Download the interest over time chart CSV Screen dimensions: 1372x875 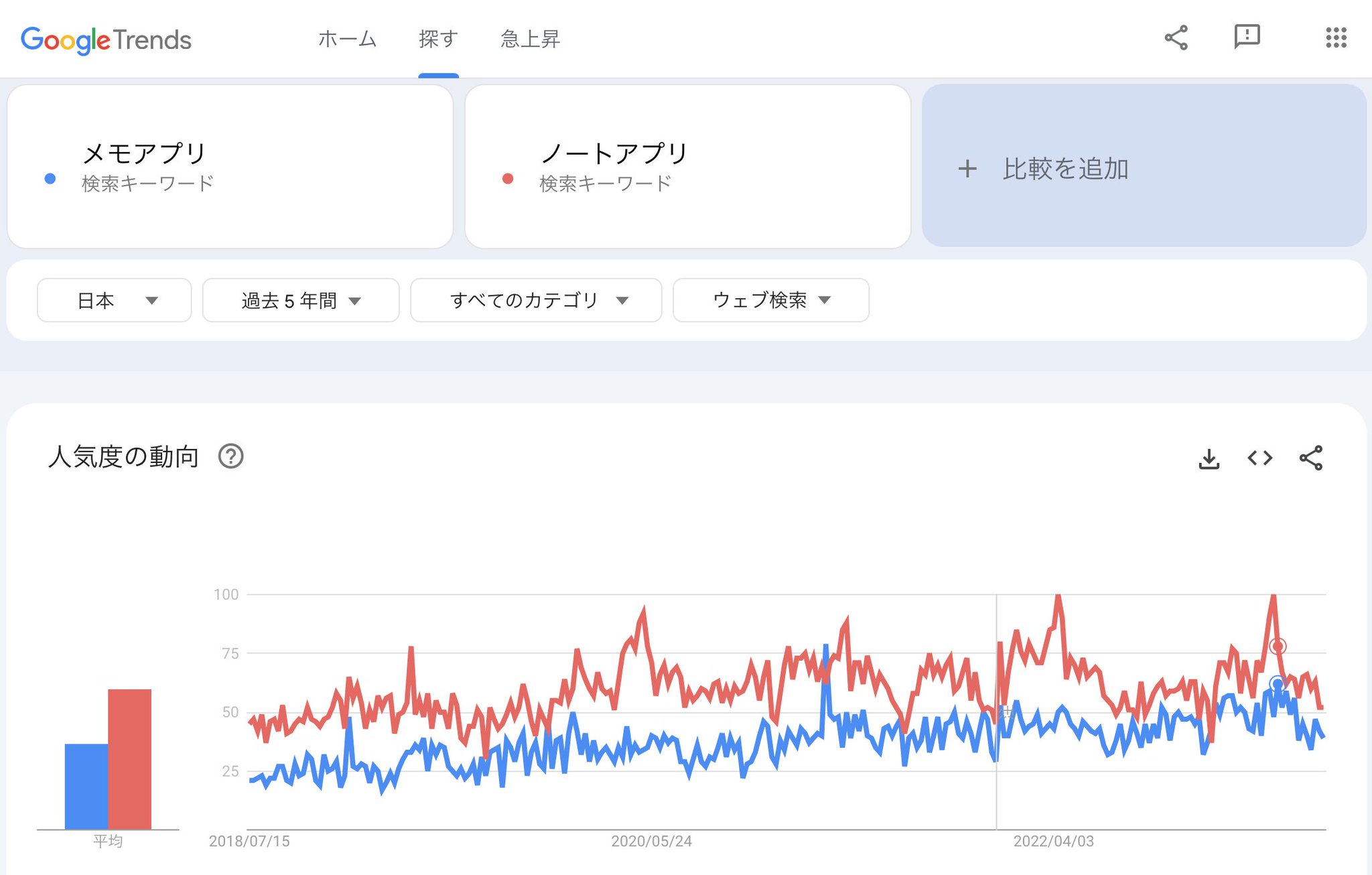coord(1209,459)
